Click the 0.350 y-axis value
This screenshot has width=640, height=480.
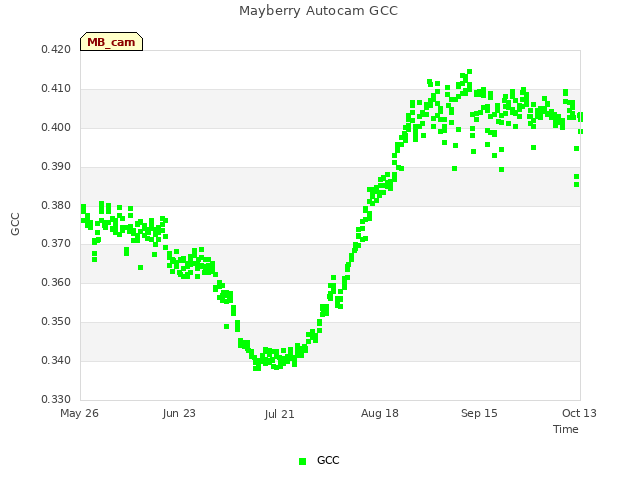[56, 322]
